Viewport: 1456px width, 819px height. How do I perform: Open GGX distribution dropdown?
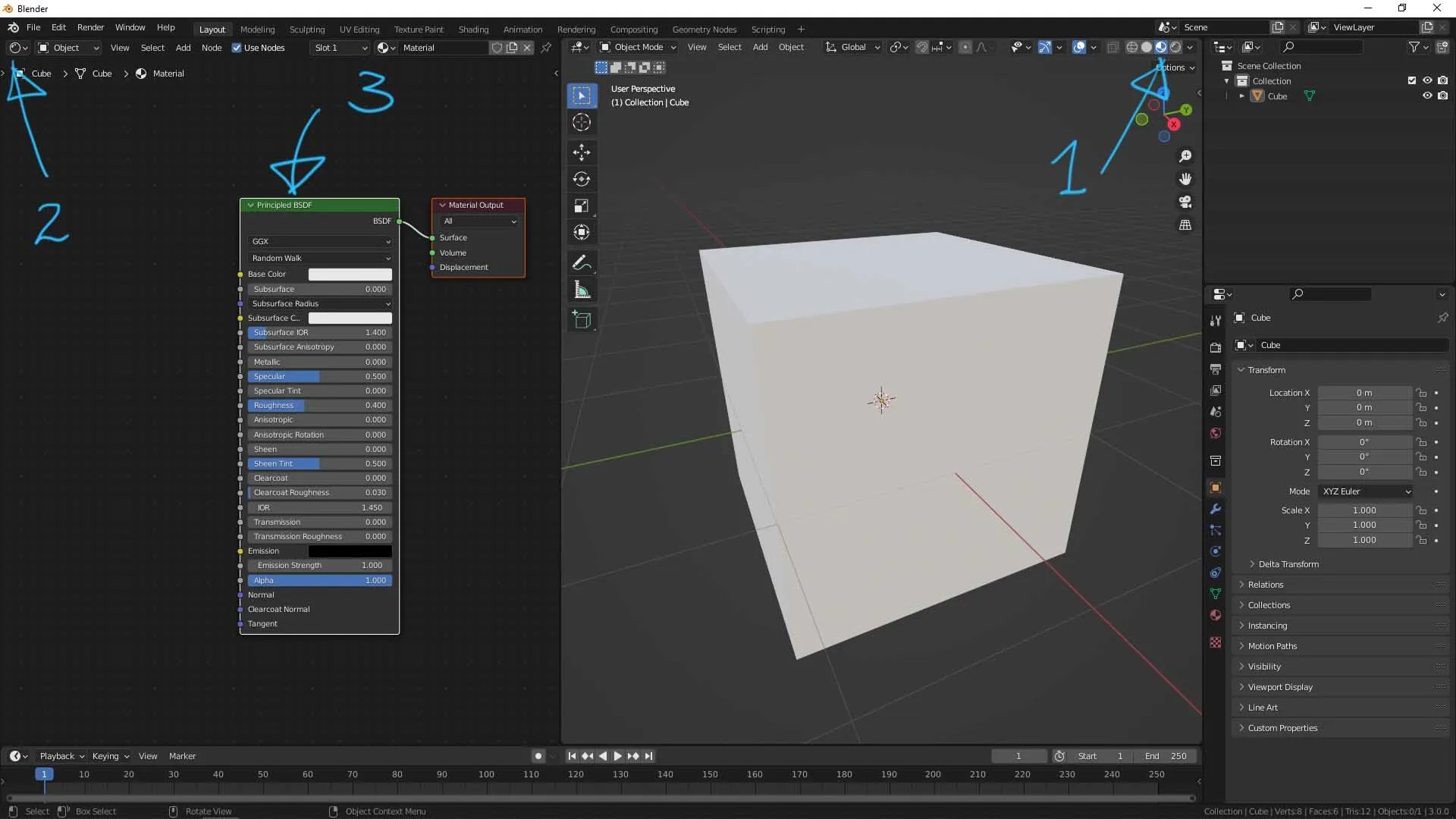click(320, 241)
